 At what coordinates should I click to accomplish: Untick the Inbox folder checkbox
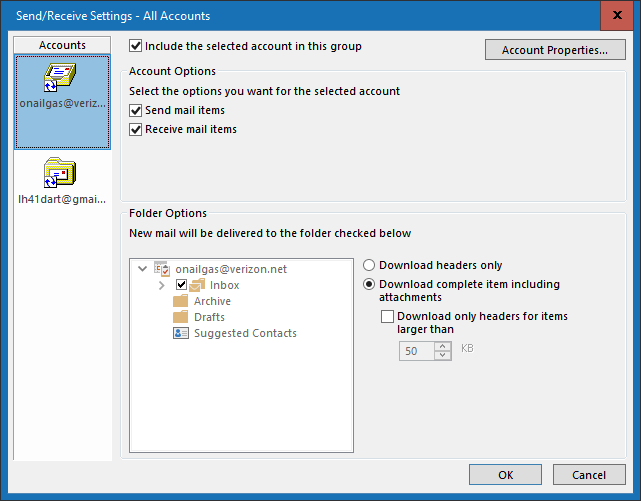(182, 285)
